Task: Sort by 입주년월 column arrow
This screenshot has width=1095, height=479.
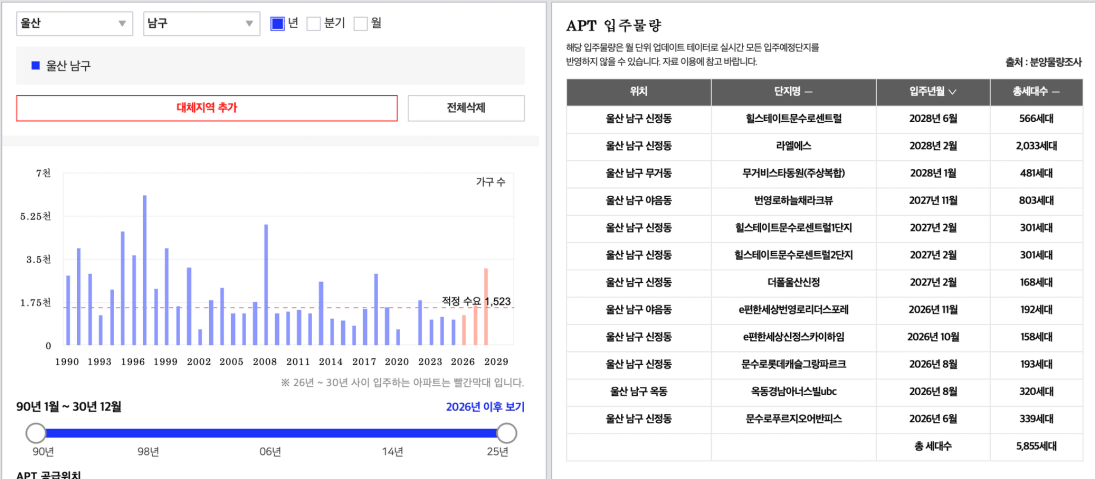Action: point(953,92)
